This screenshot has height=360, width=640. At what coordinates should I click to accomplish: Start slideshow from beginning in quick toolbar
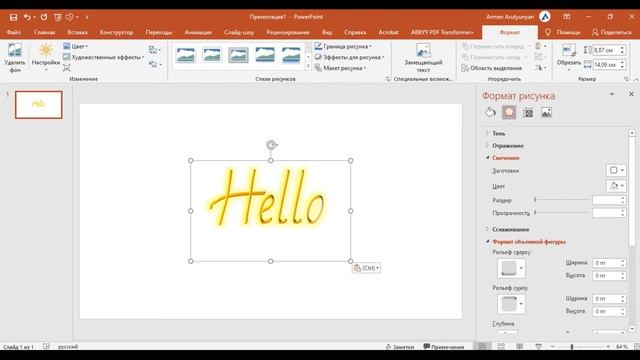(x=58, y=17)
